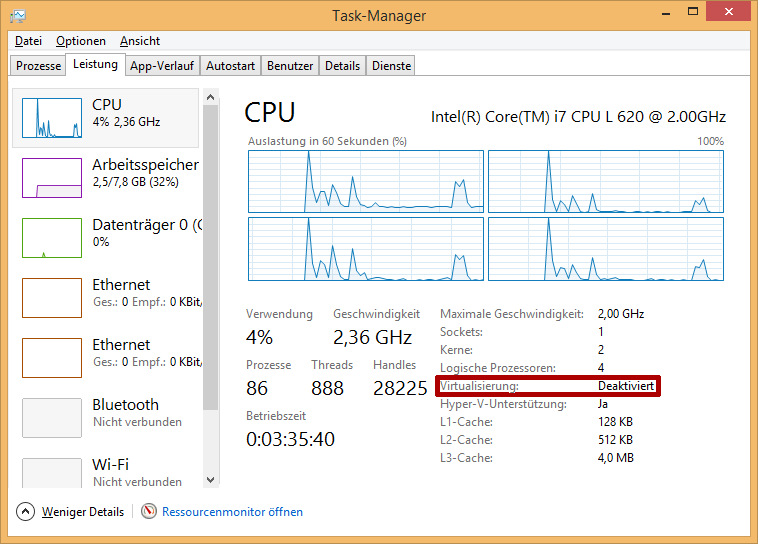Open the Optionen menu
The height and width of the screenshot is (544, 758).
[x=81, y=41]
